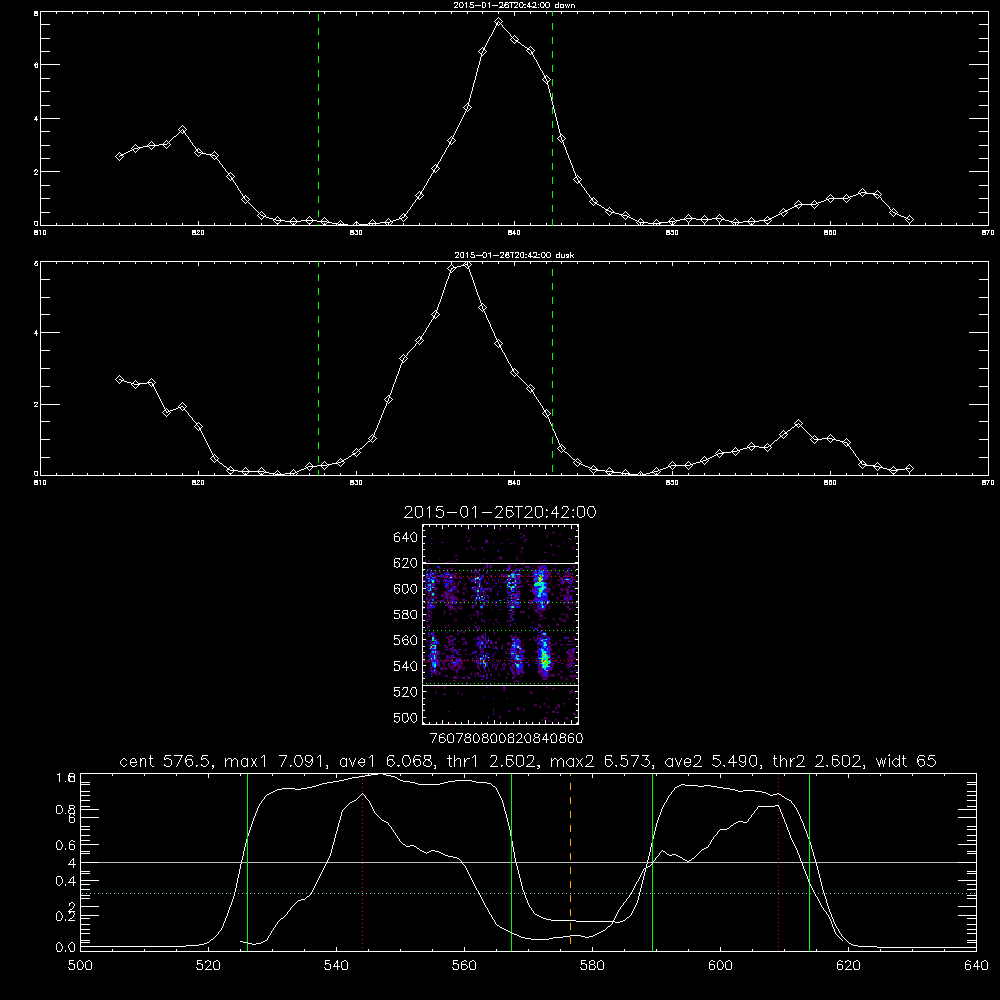Screen dimensions: 1000x1000
Task: Click the '640' y-axis label beside the spectrogram
Action: tap(405, 538)
